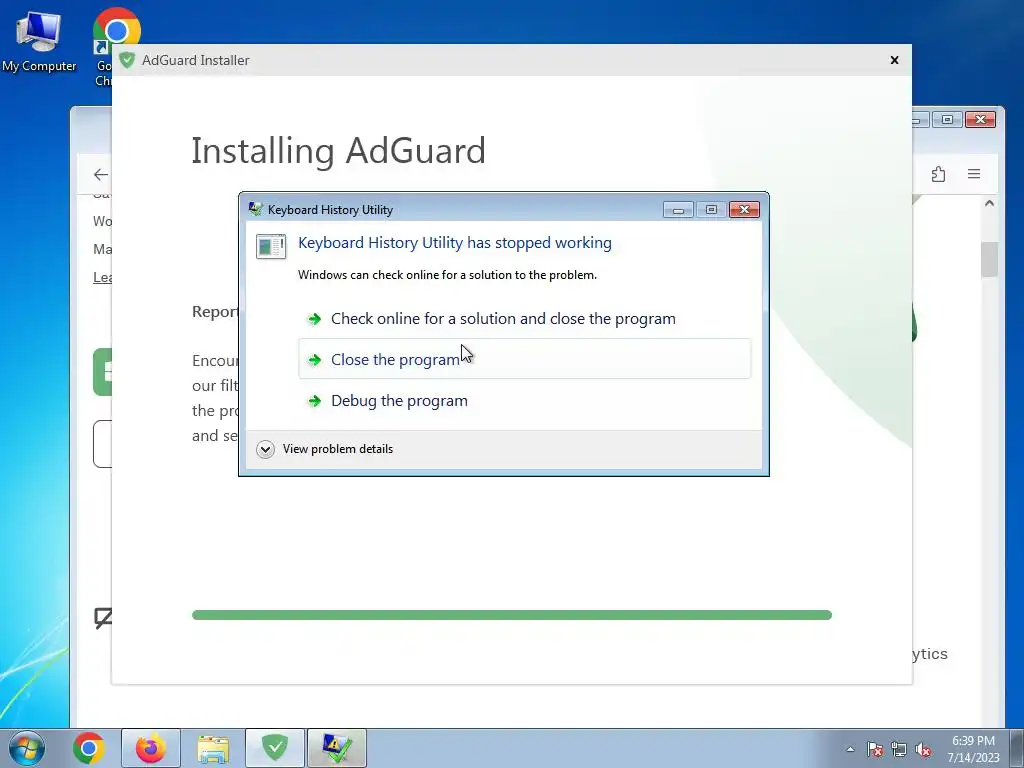Go back in the Firefox browser window
This screenshot has height=768, width=1024.
coord(101,174)
